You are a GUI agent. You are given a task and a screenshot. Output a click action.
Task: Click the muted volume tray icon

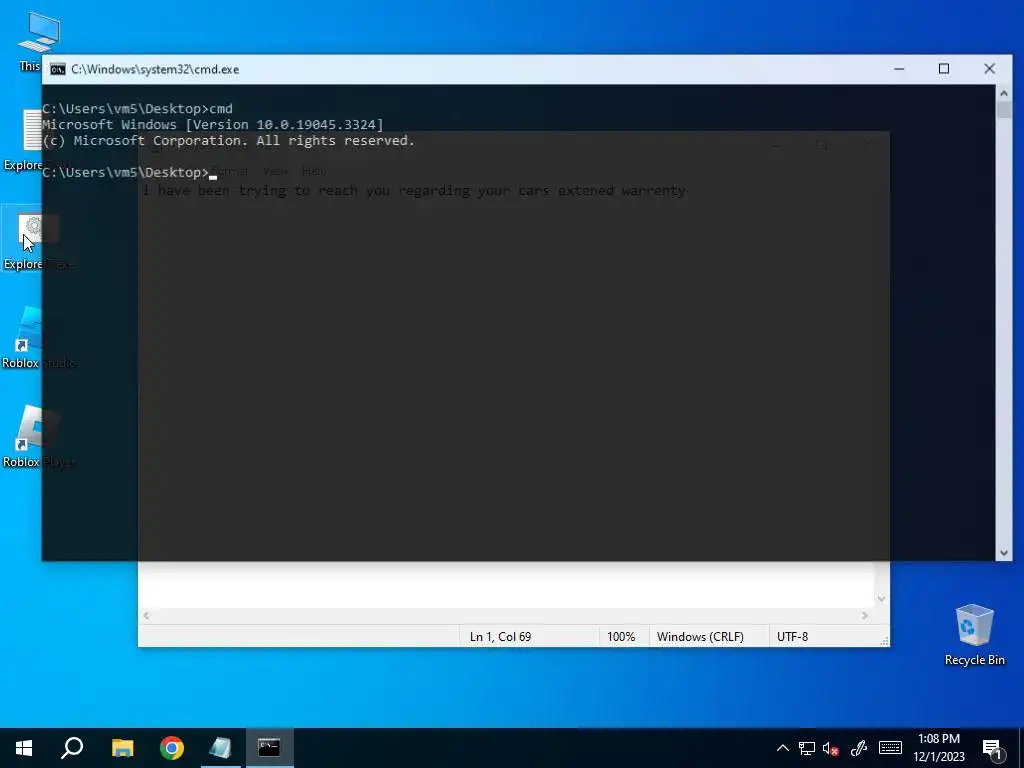(831, 748)
